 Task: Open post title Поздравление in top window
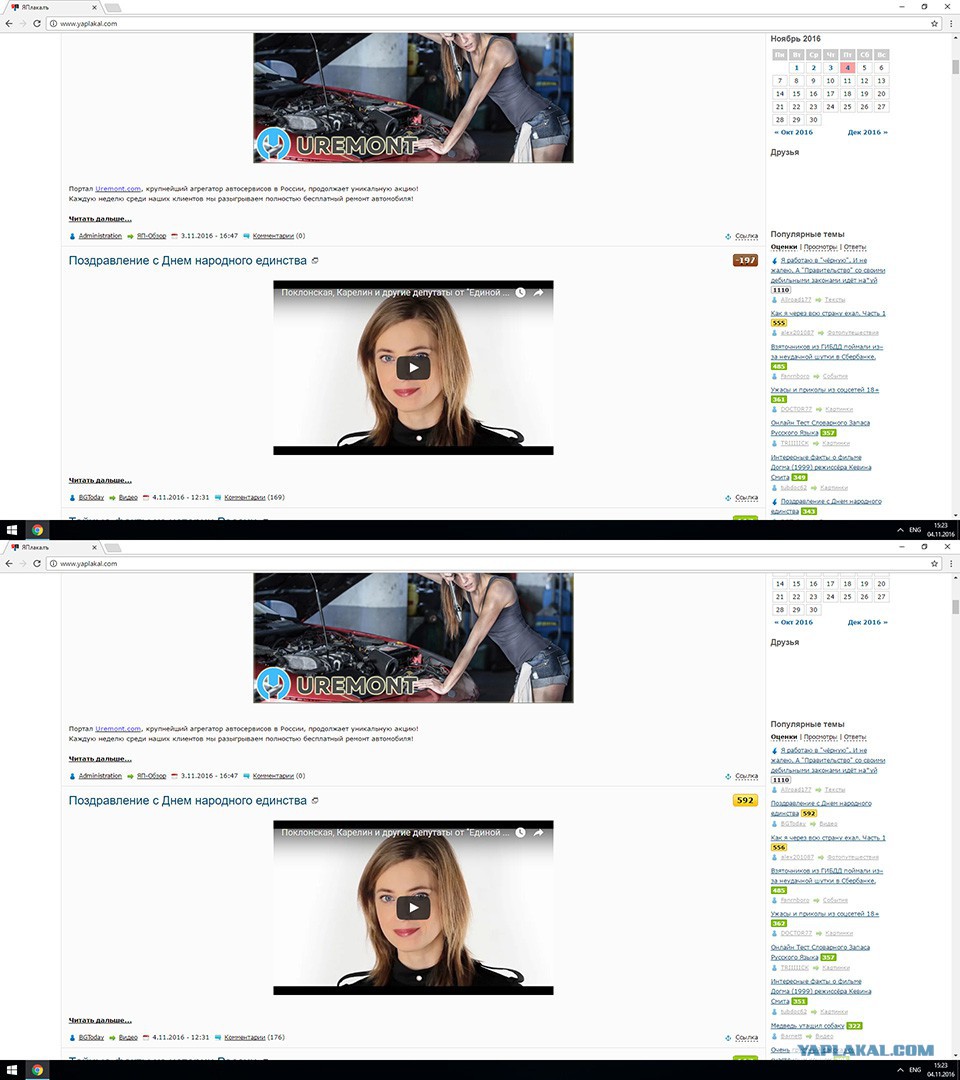[x=187, y=260]
